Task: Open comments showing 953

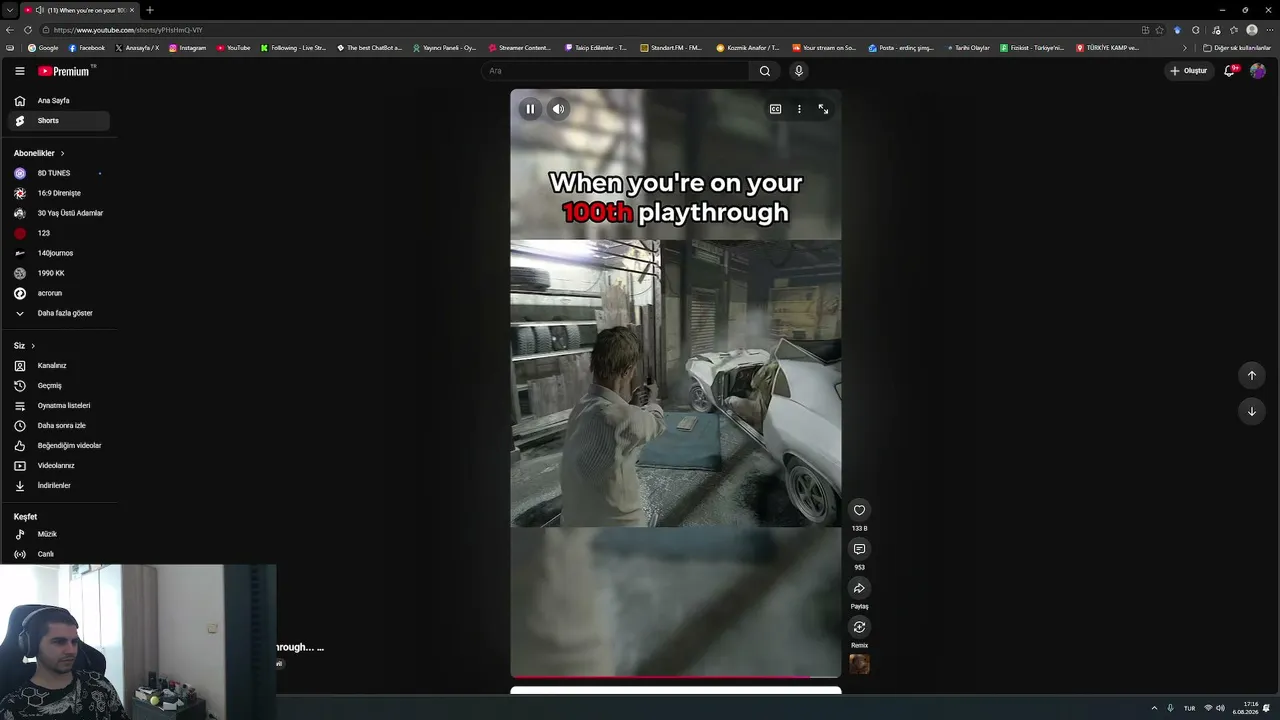Action: pyautogui.click(x=859, y=549)
